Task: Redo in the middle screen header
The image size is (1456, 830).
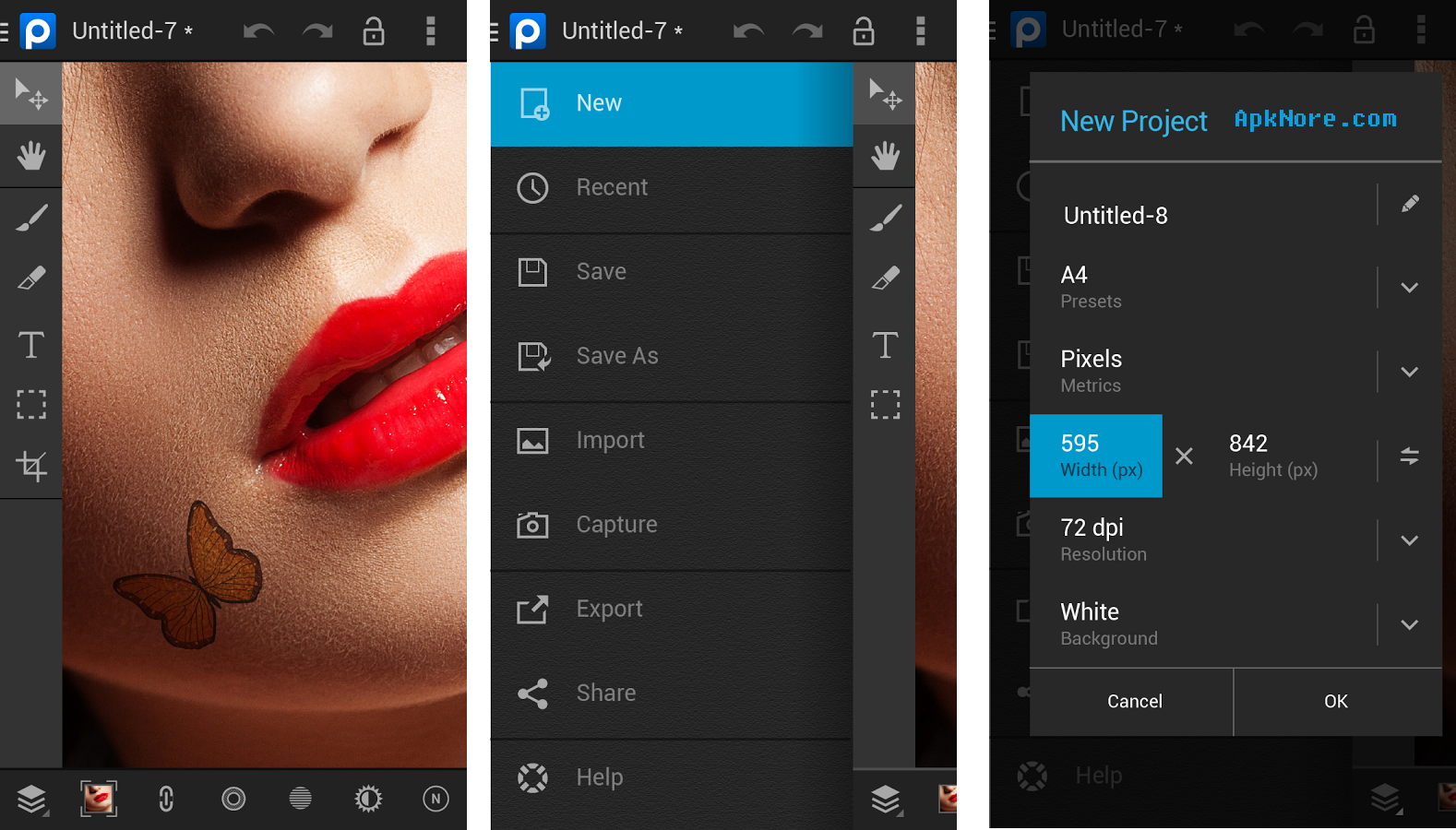Action: (807, 31)
